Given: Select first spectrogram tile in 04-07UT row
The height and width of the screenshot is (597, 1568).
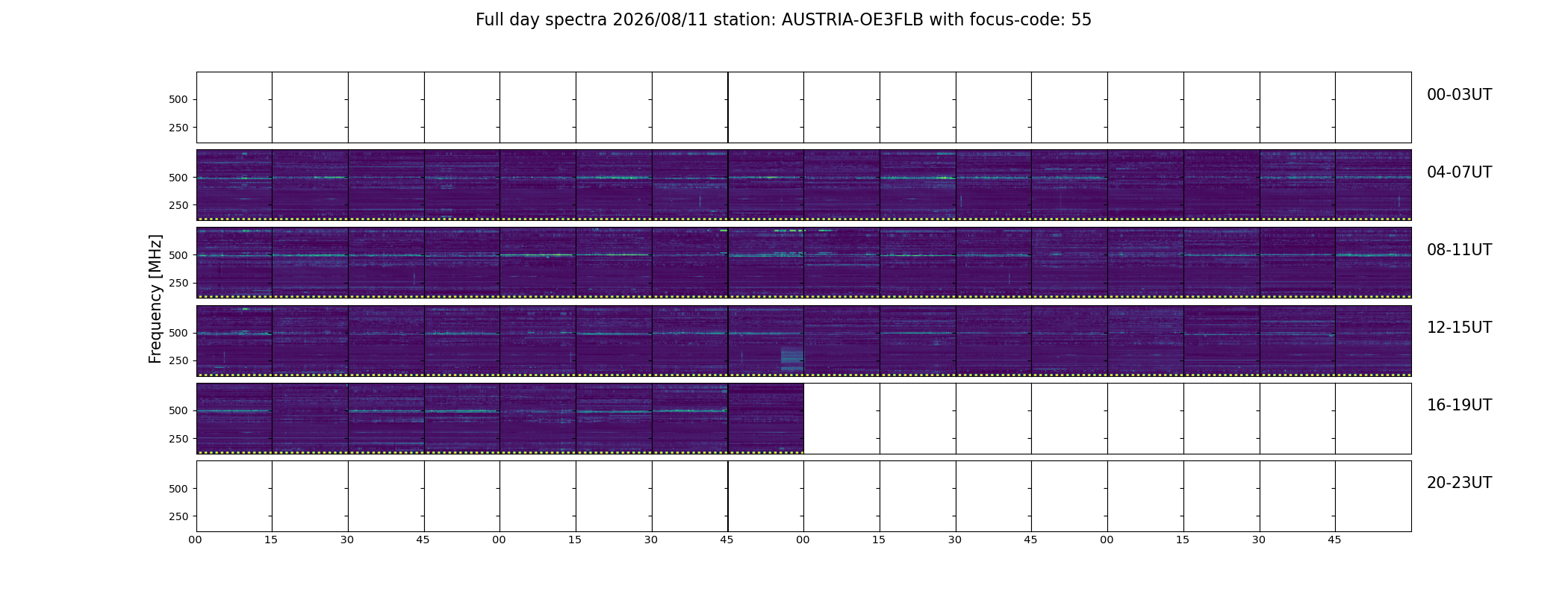Looking at the screenshot, I should tap(234, 185).
